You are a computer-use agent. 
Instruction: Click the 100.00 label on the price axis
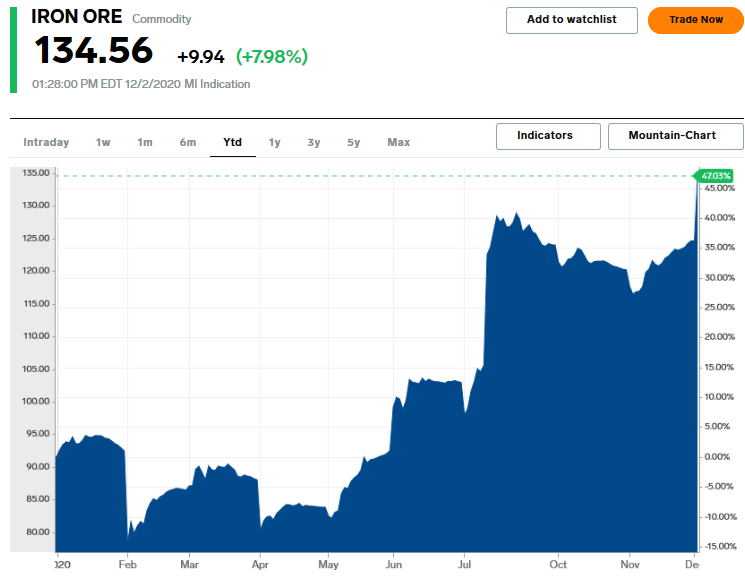click(x=35, y=401)
